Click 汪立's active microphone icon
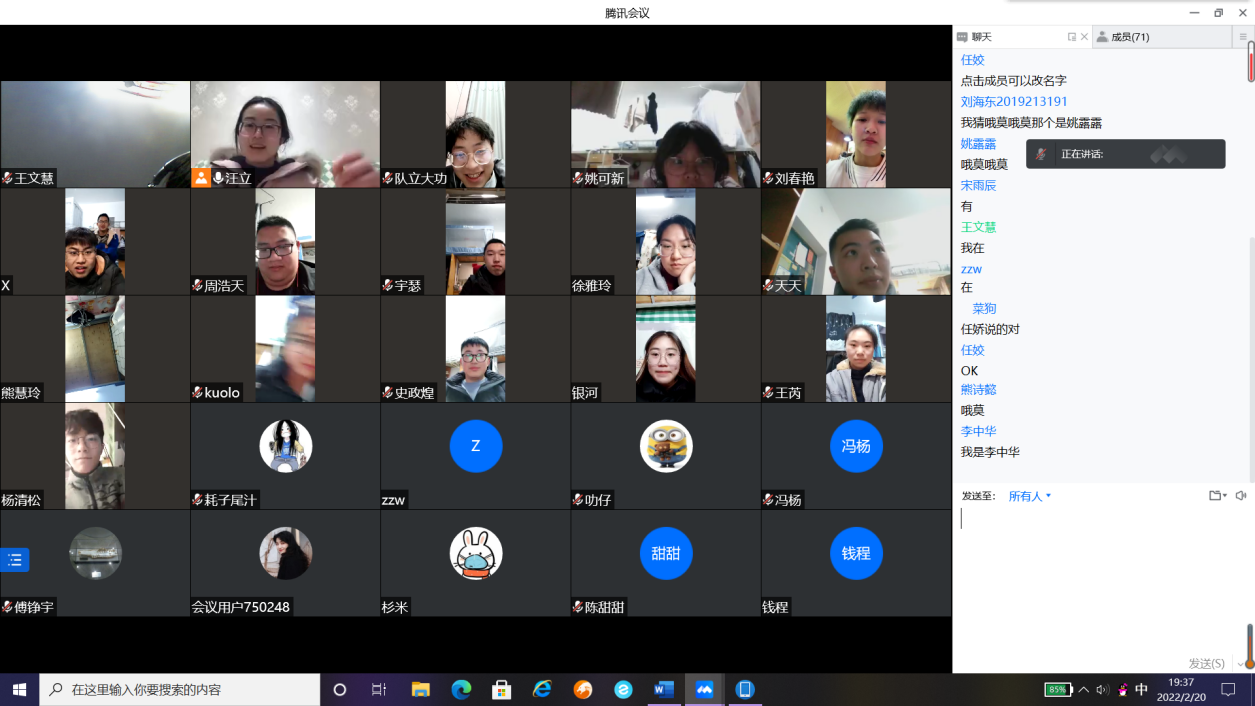The image size is (1255, 706). 218,178
